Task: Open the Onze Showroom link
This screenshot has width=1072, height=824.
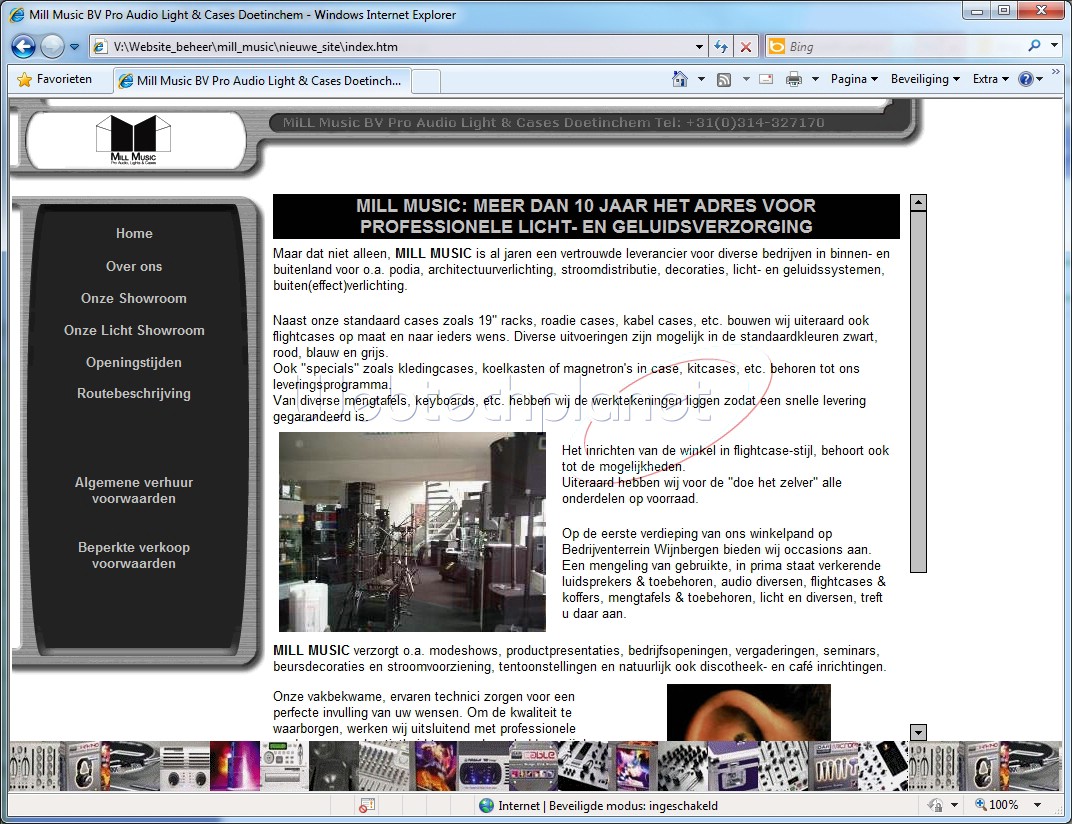Action: tap(134, 298)
